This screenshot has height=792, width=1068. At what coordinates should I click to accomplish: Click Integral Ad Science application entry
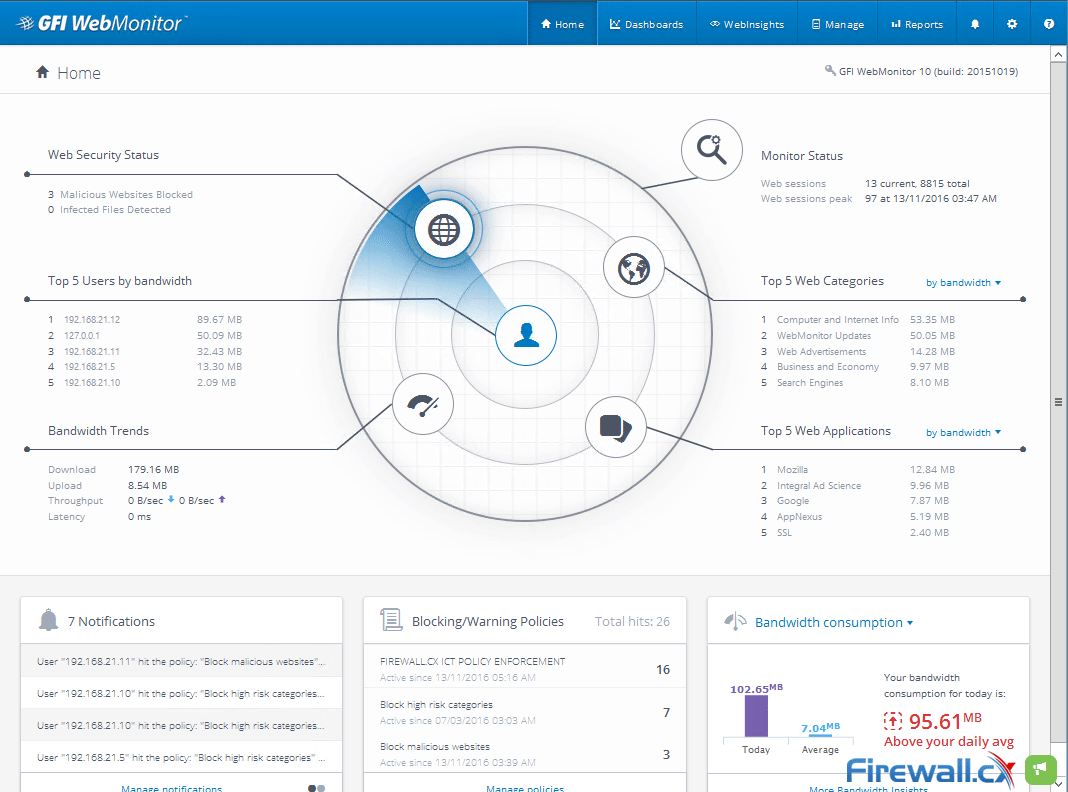tap(819, 486)
